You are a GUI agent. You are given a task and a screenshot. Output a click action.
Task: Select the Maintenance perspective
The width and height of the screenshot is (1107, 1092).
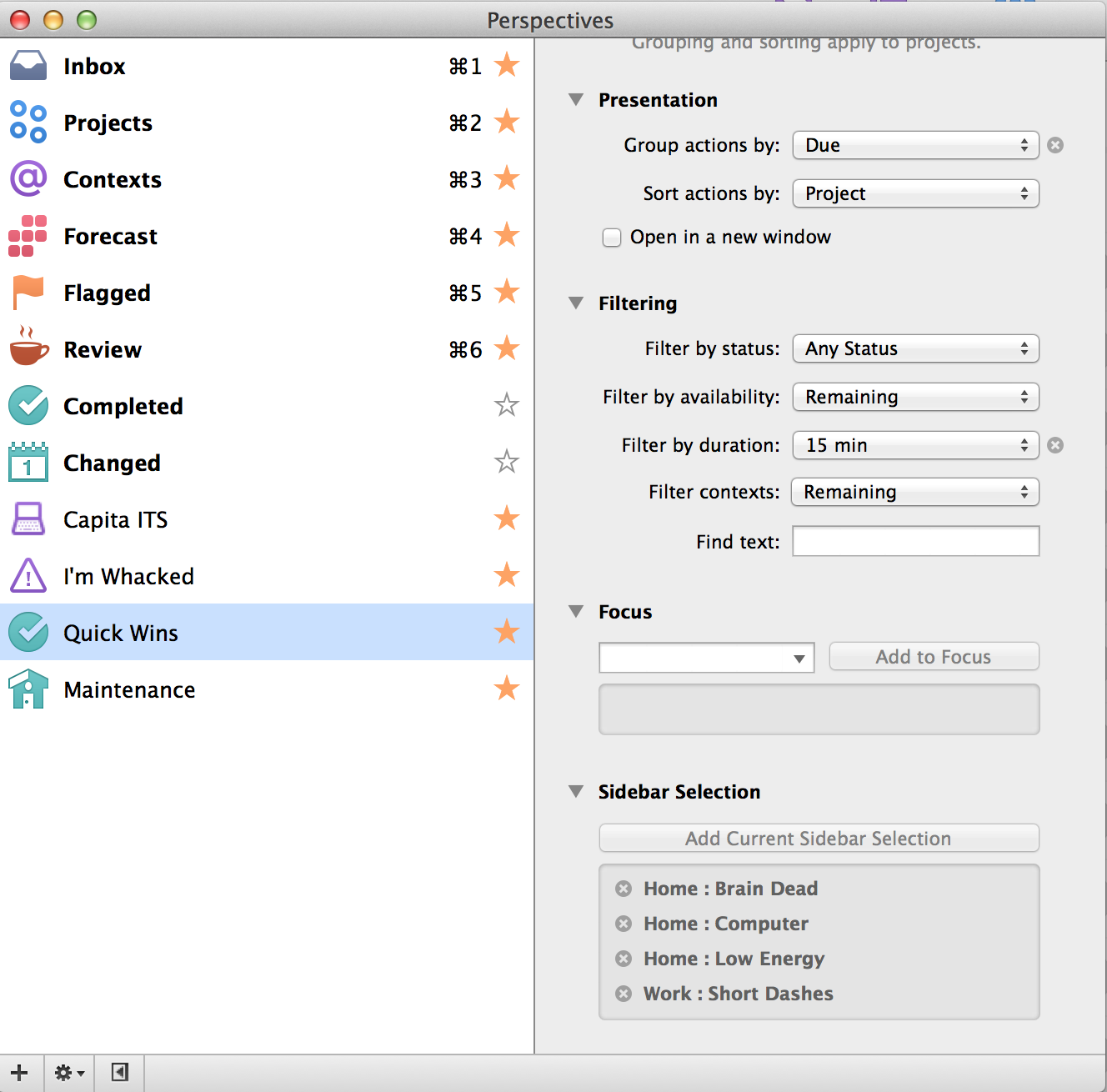click(267, 689)
